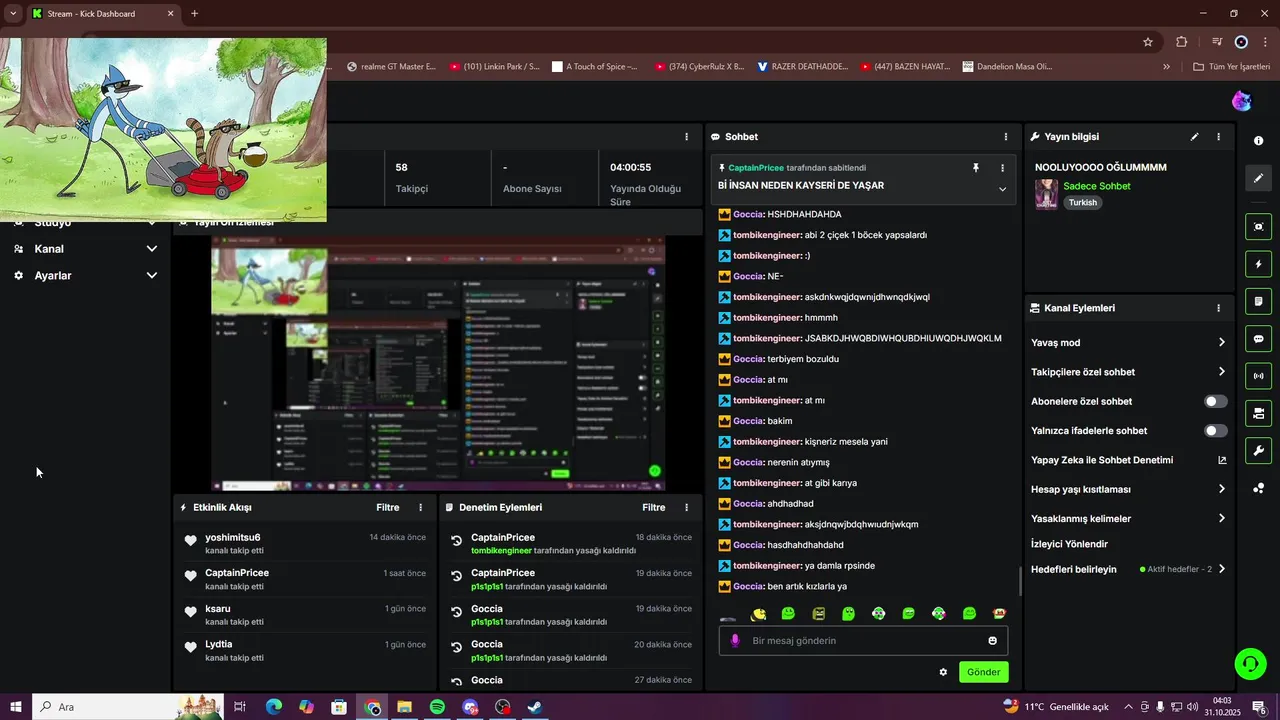1280x720 pixels.
Task: Click the broadcast signal icon in right sidebar
Action: (x=1258, y=376)
